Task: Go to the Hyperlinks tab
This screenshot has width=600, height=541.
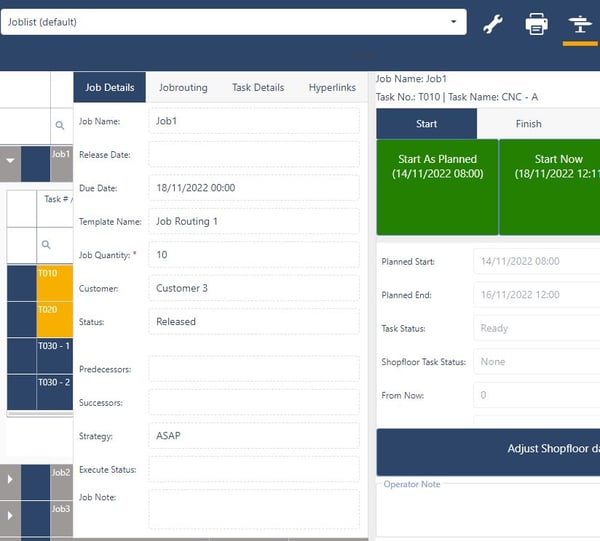Action: [332, 88]
